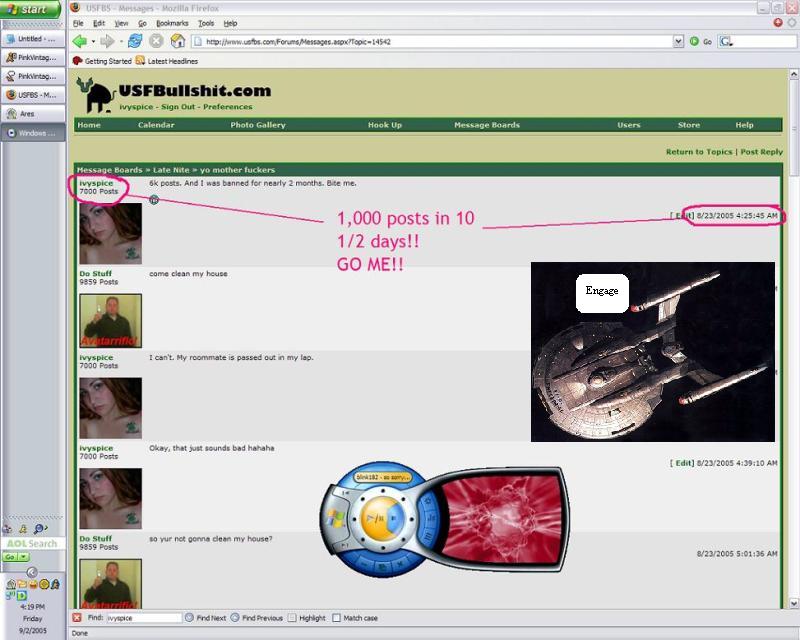
Task: Go back with the green Back arrow
Action: 80,41
